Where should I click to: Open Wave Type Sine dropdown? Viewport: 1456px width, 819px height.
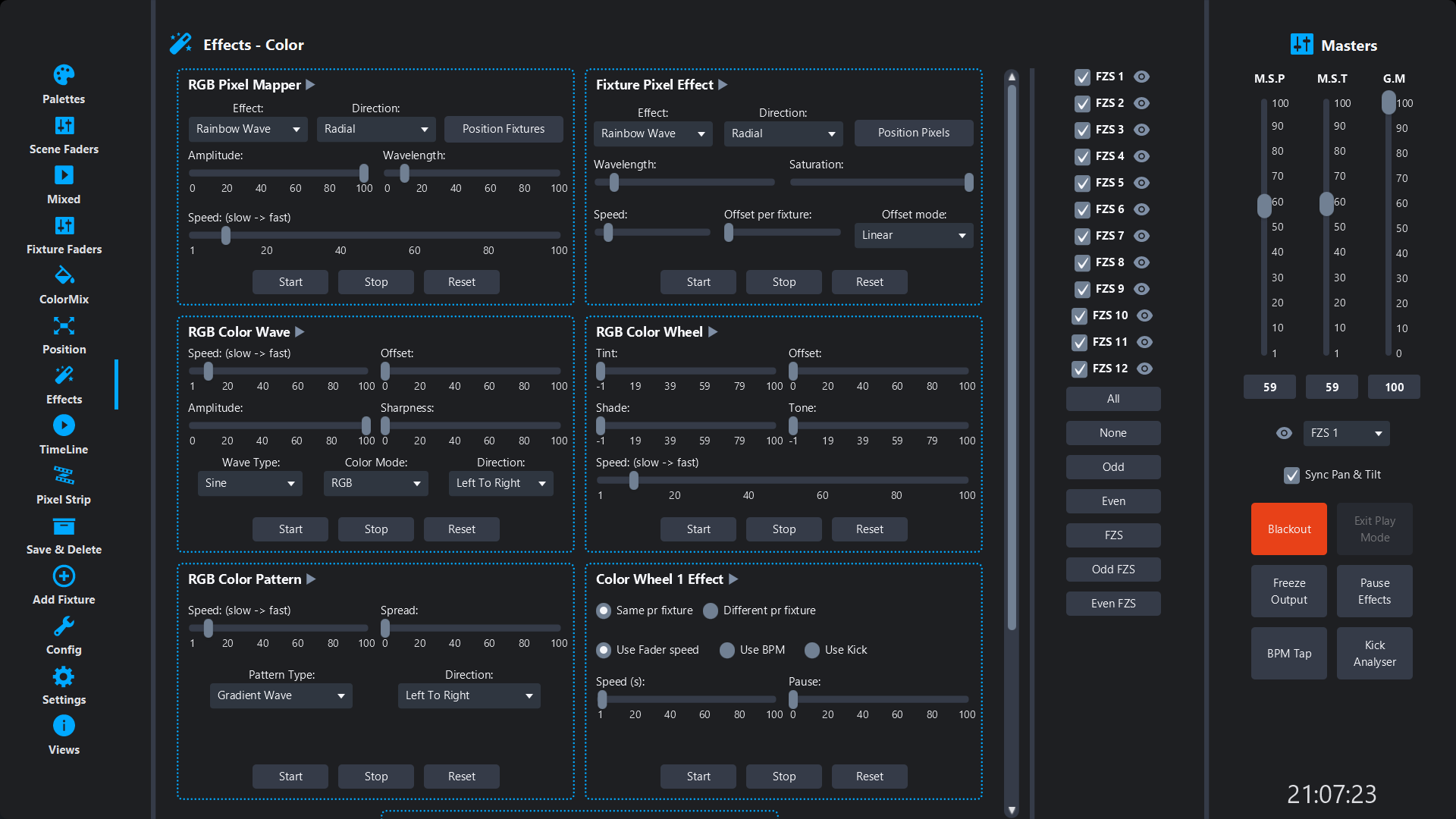[250, 483]
